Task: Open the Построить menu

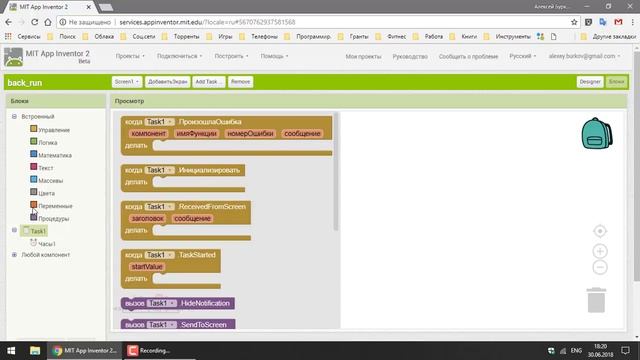Action: 231,56
